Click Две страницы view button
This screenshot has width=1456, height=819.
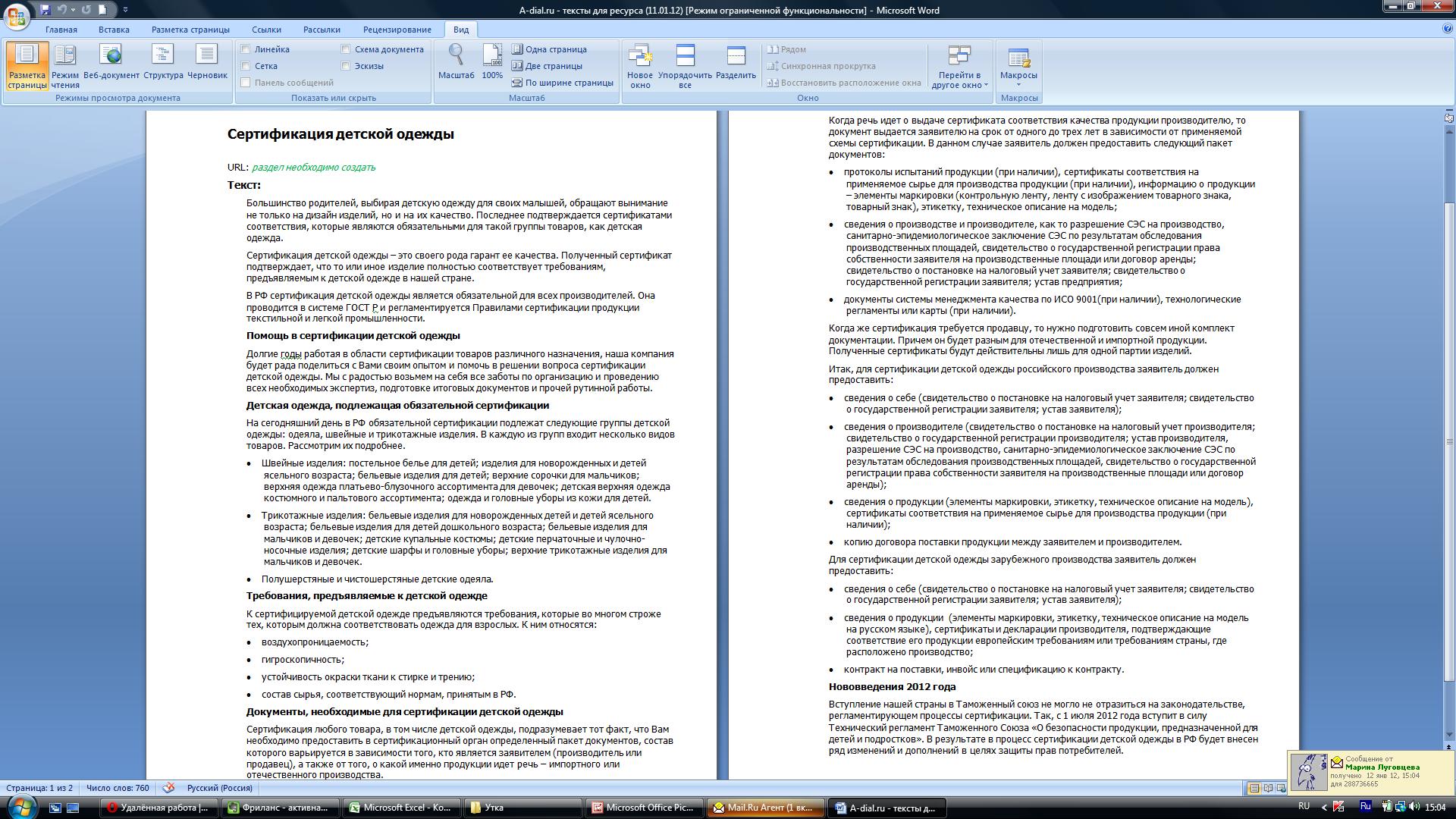pyautogui.click(x=547, y=66)
